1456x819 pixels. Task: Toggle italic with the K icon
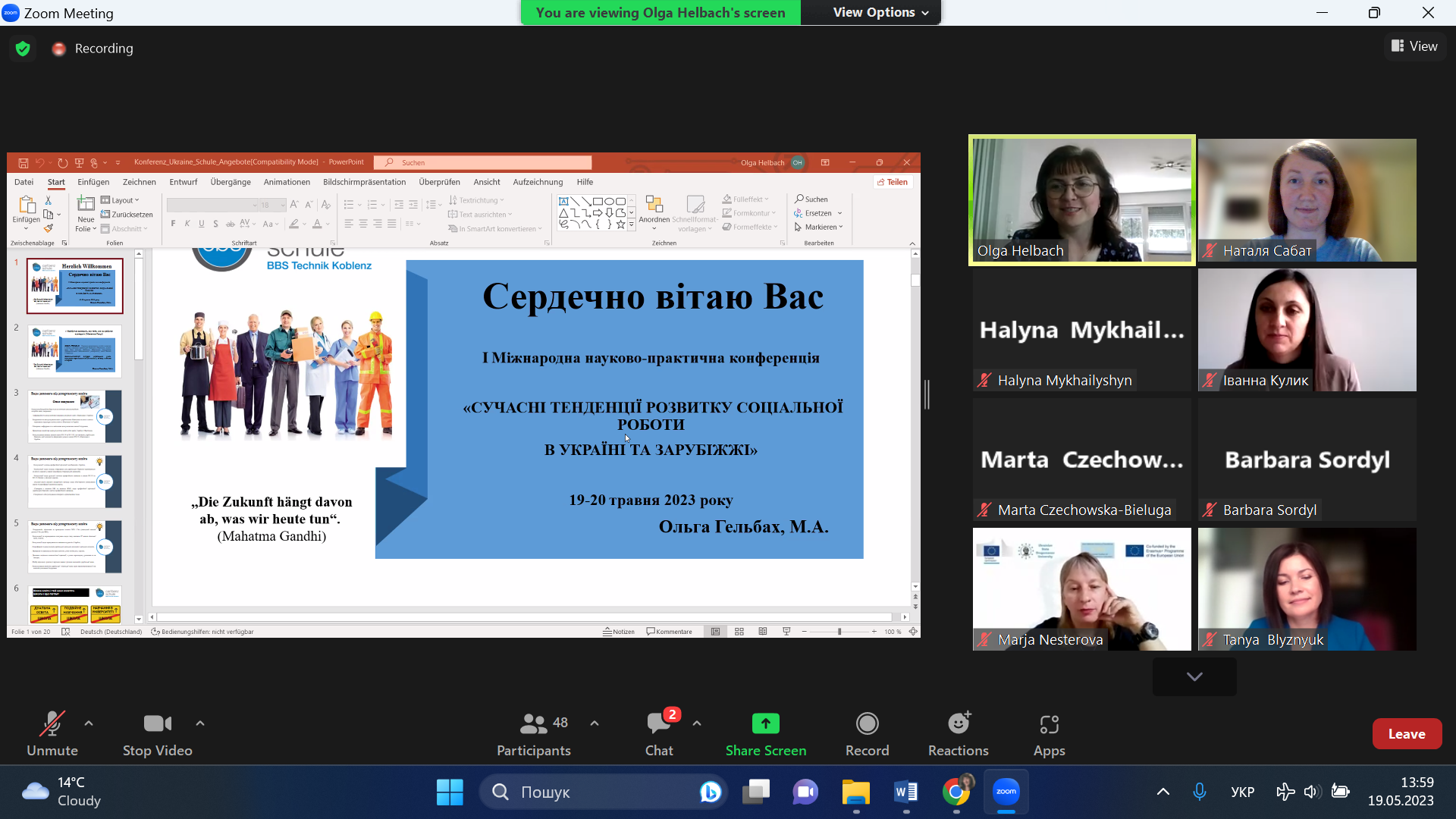click(x=187, y=224)
